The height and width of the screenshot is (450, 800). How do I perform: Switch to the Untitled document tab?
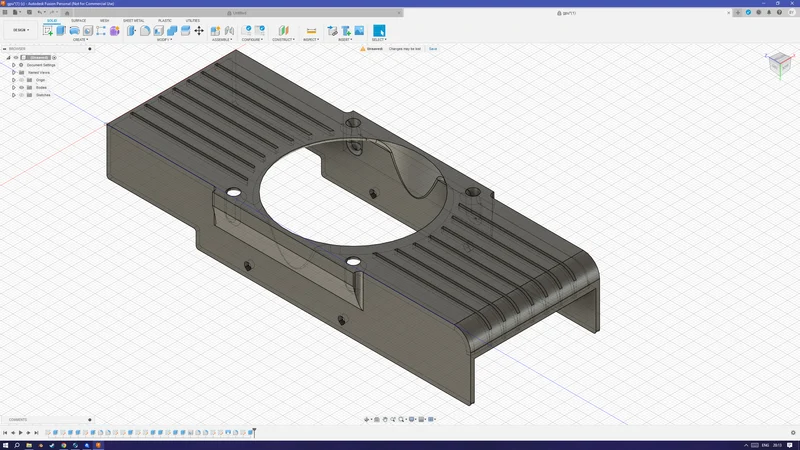tap(238, 13)
